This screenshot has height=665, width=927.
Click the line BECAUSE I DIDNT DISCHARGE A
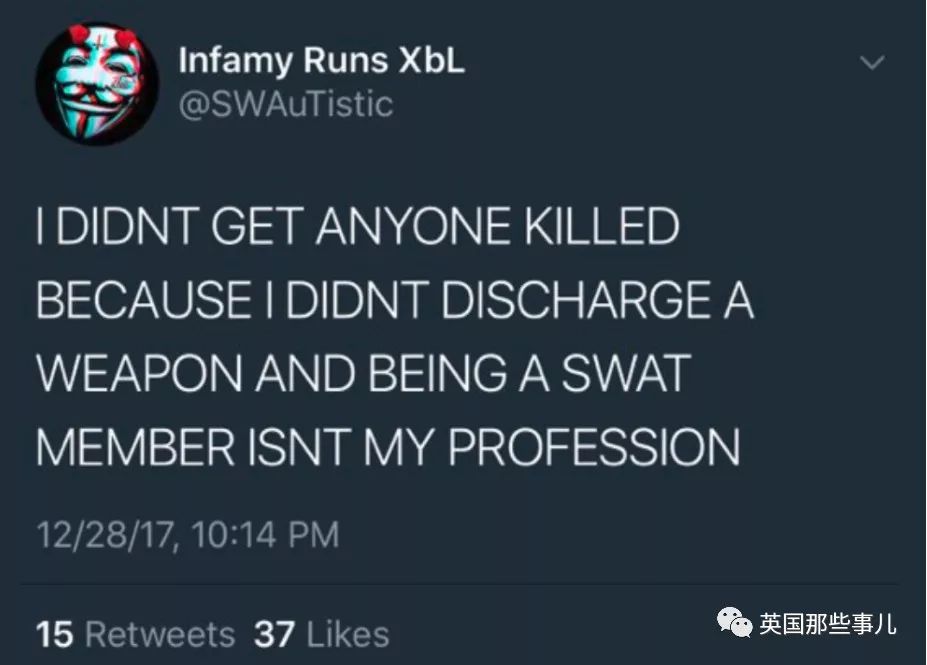(395, 300)
